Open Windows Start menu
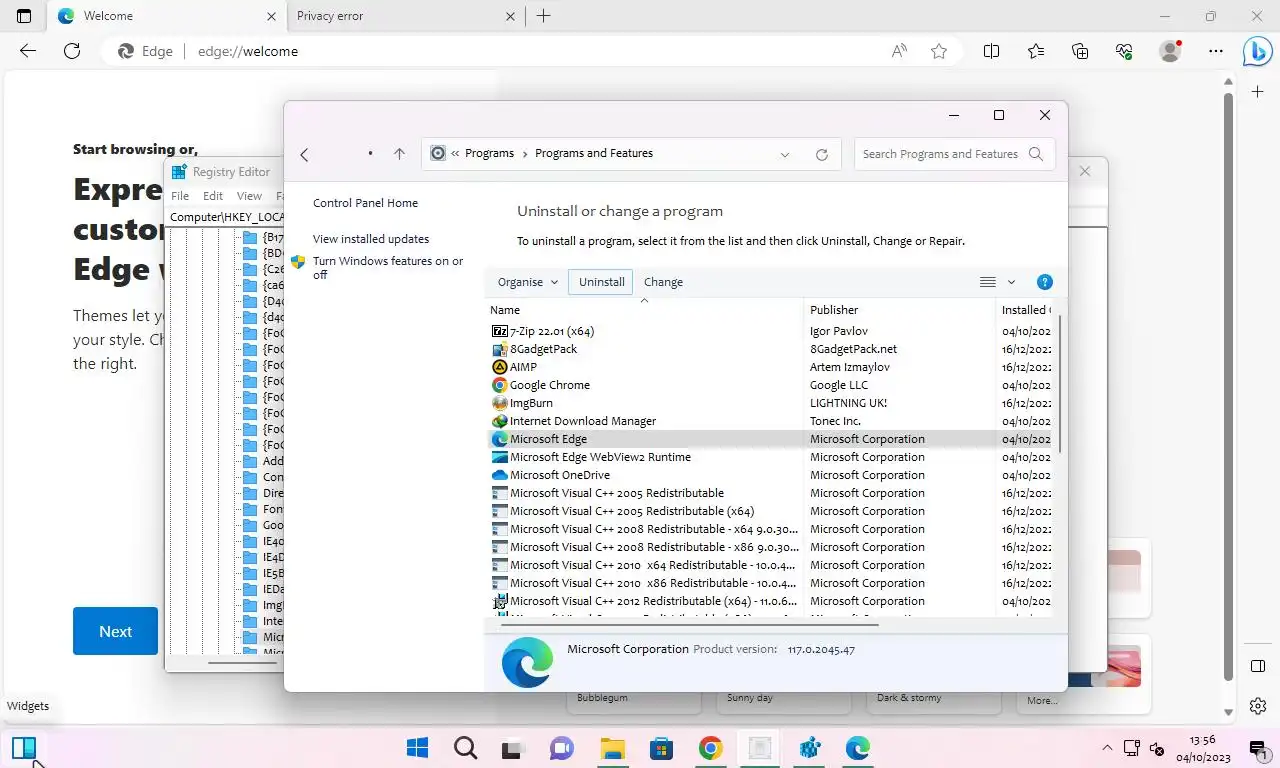 (x=417, y=748)
